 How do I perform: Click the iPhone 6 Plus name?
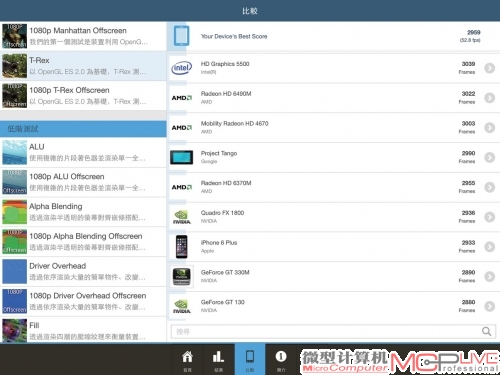point(219,242)
